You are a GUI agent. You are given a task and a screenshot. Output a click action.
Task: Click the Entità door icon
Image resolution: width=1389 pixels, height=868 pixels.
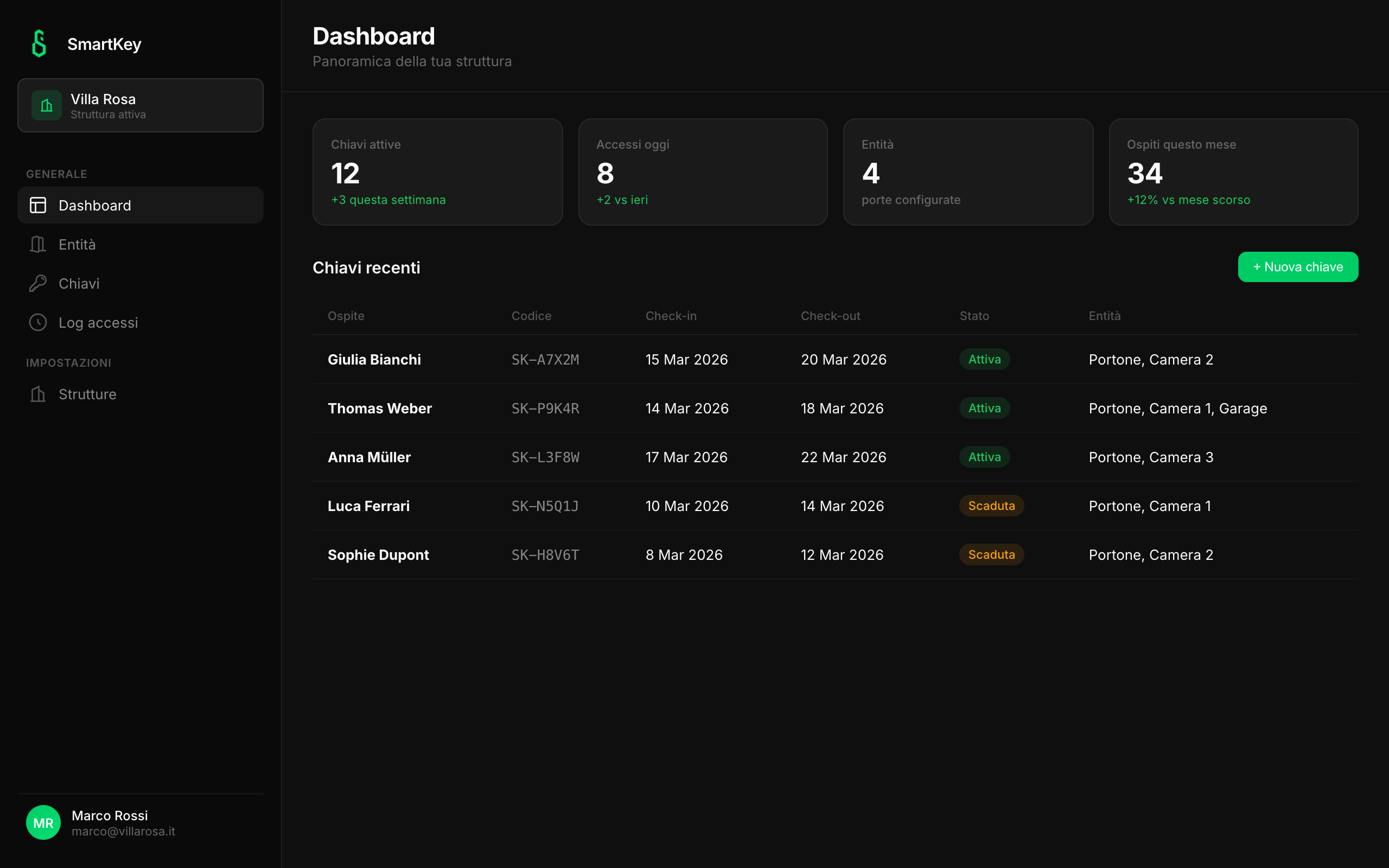coord(38,245)
